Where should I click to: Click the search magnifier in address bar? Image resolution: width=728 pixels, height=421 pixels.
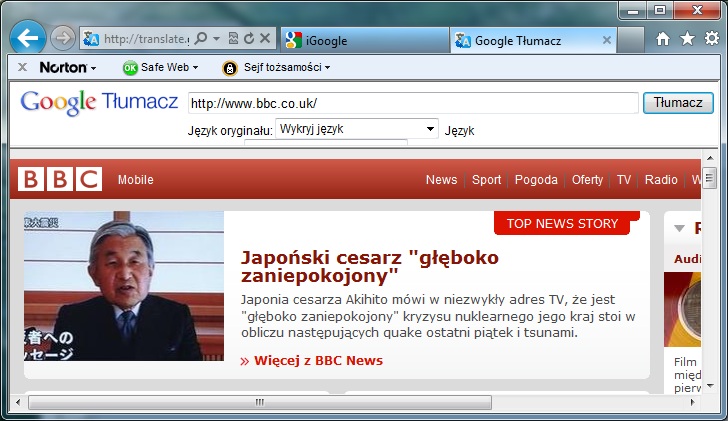click(201, 38)
